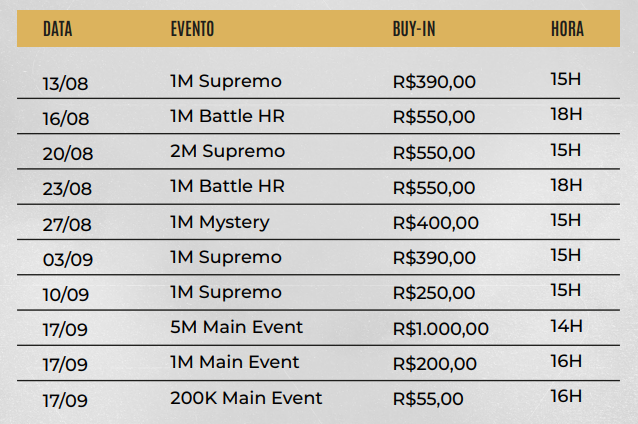
Task: Select the R$1.000,00 buy-in value
Action: (440, 329)
